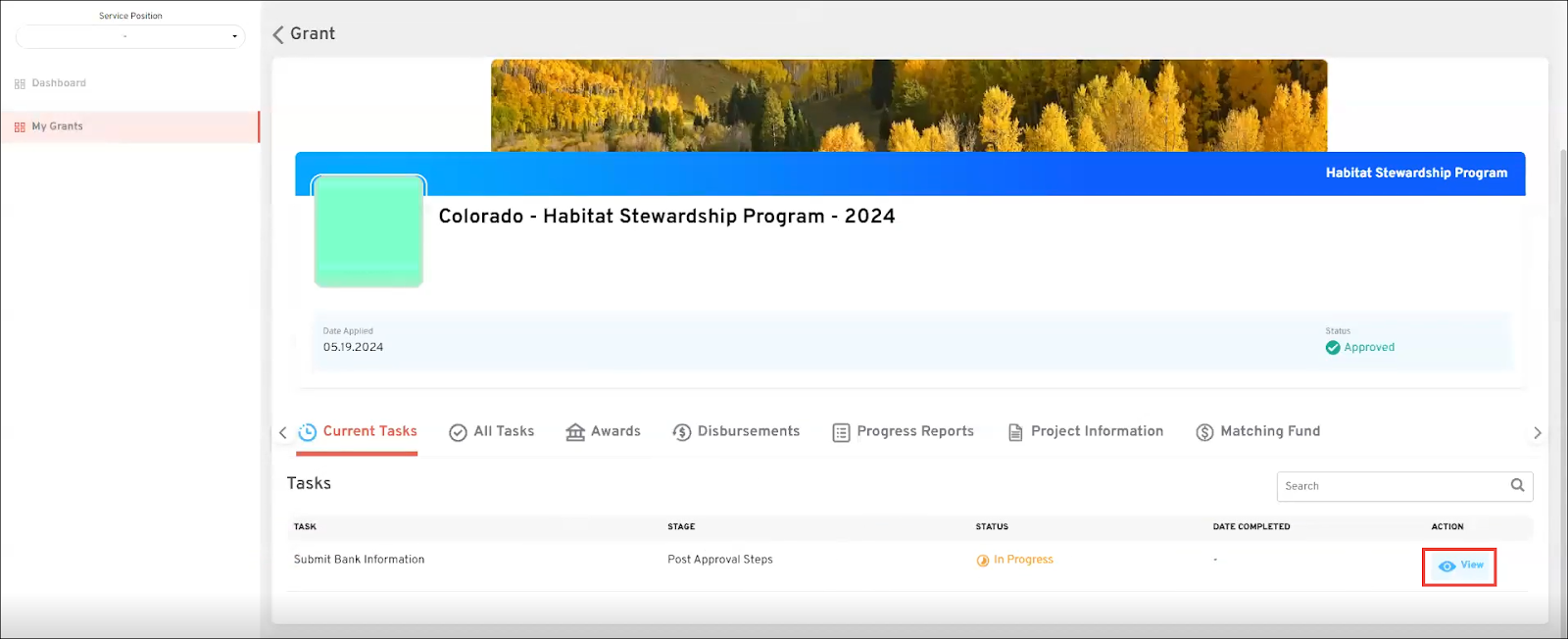The image size is (1568, 639).
Task: Click the Progress Reports list icon
Action: [x=841, y=432]
